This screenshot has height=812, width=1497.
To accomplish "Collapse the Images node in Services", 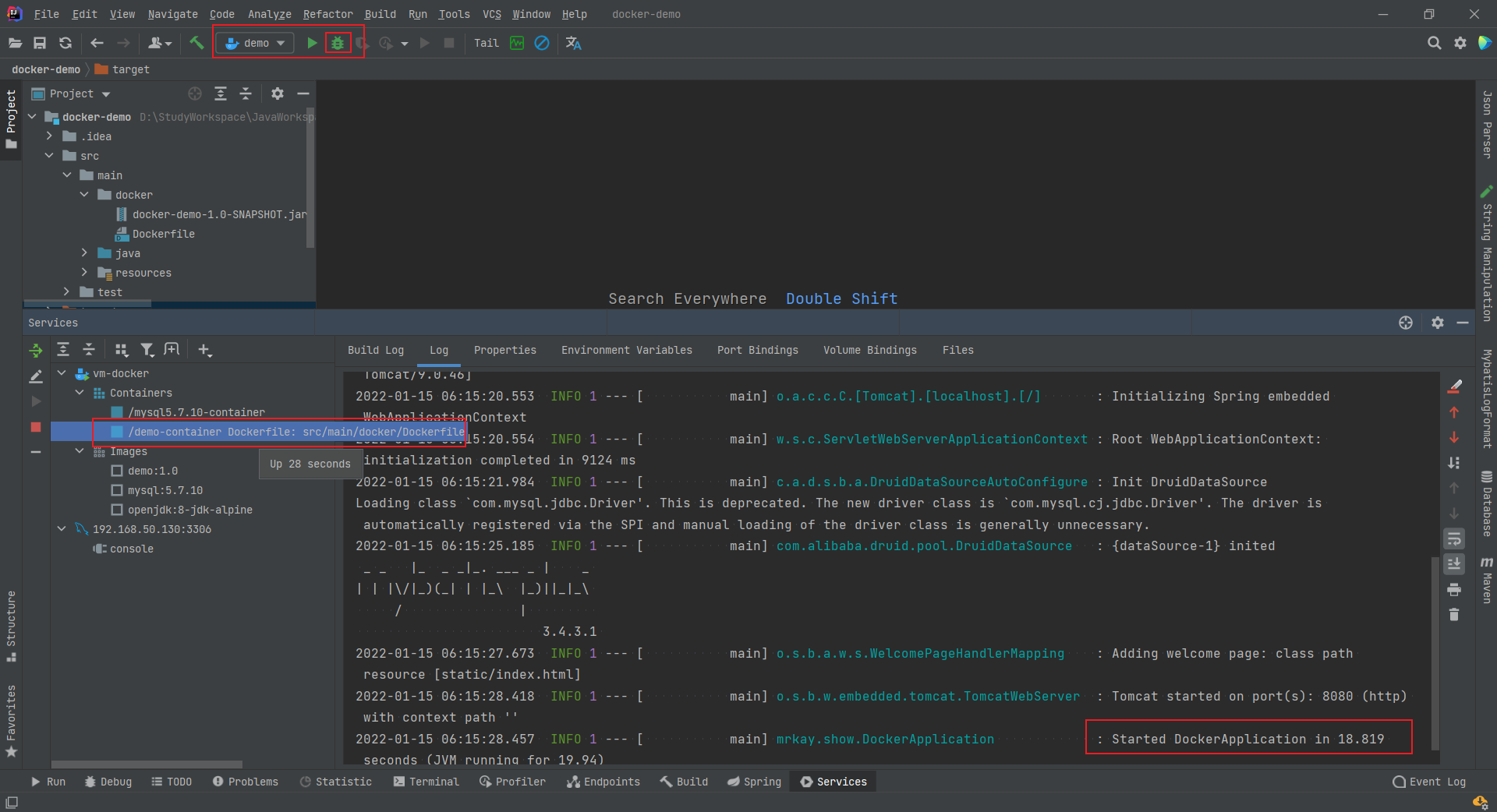I will point(80,451).
